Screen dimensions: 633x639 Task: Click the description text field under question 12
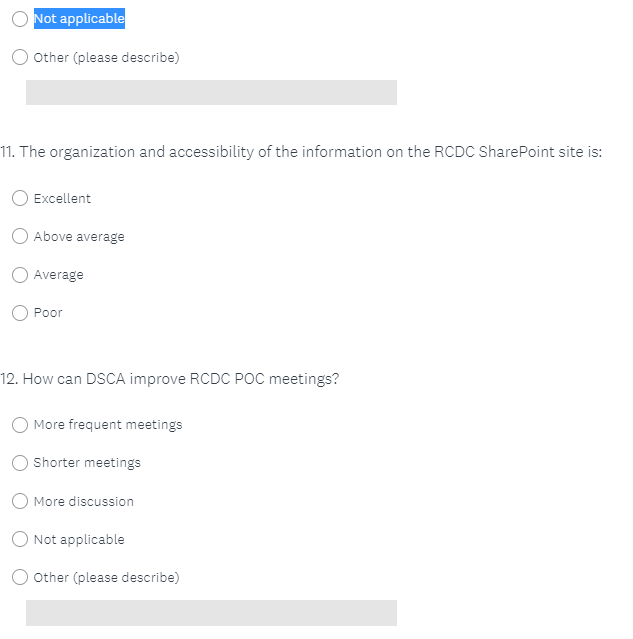pyautogui.click(x=211, y=613)
